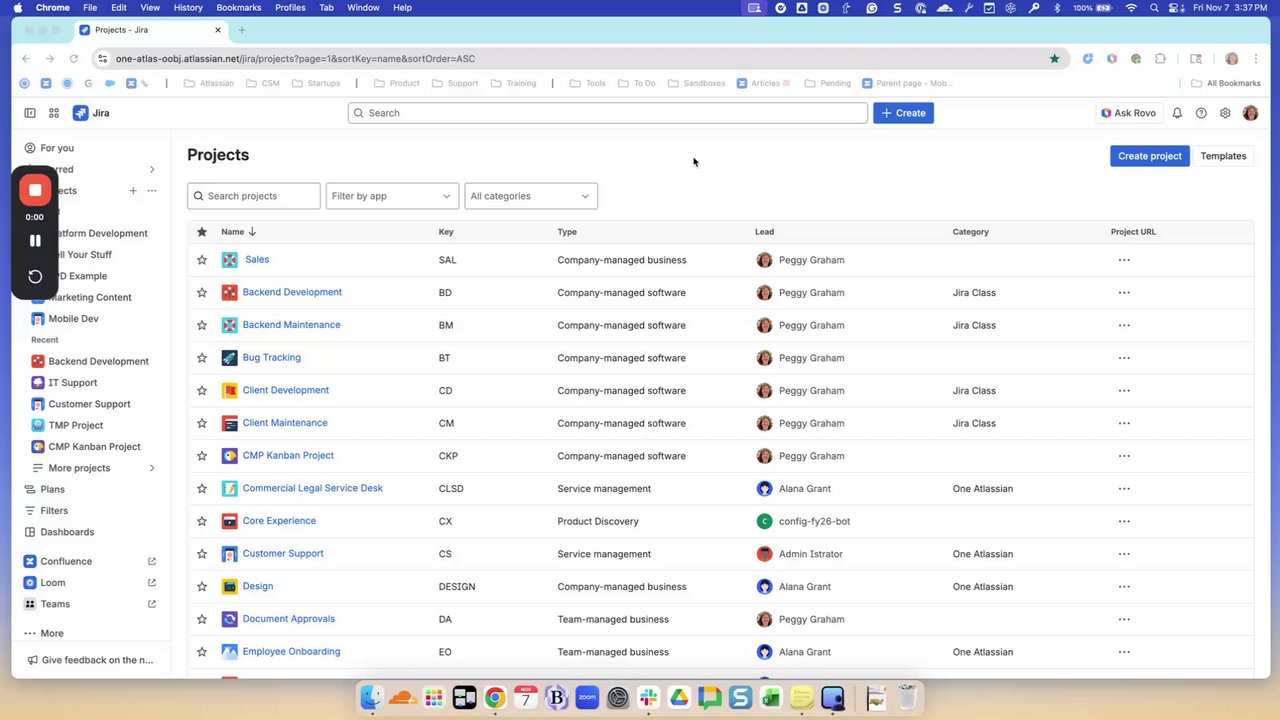Open the user profile avatar in Jira header
This screenshot has height=720, width=1280.
[1250, 113]
